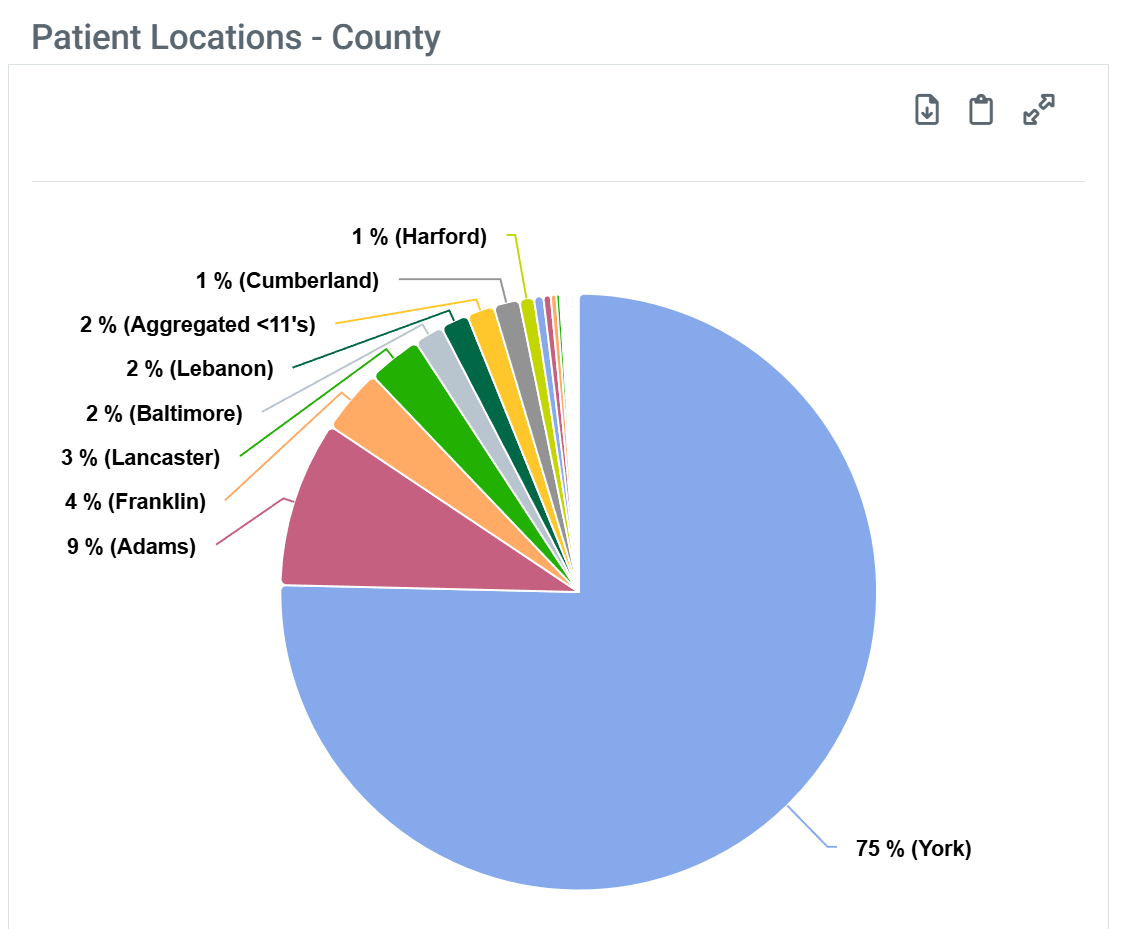The height and width of the screenshot is (929, 1122).
Task: Click the download chart data icon
Action: 927,110
